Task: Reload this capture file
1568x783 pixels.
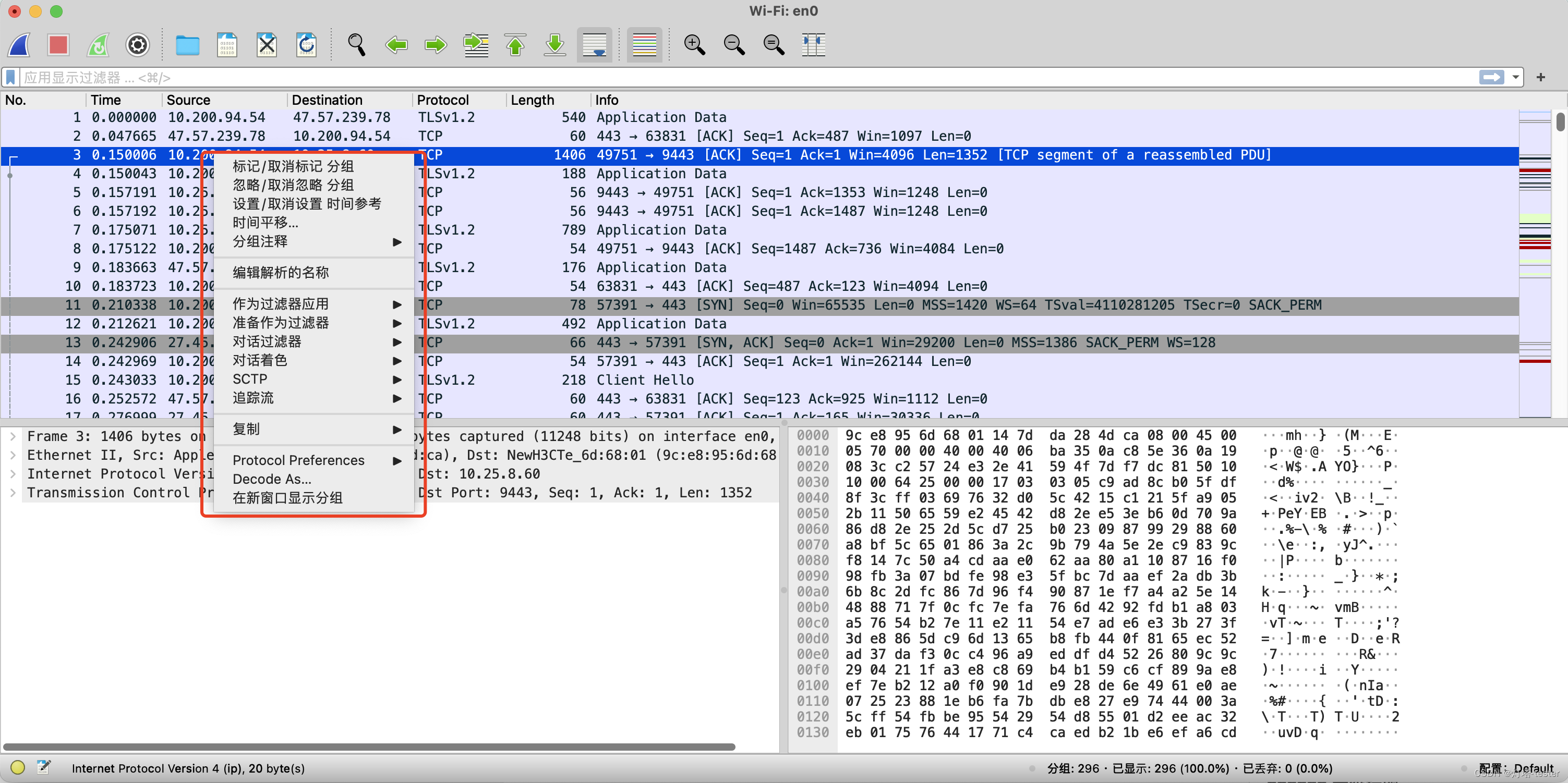Action: [306, 44]
